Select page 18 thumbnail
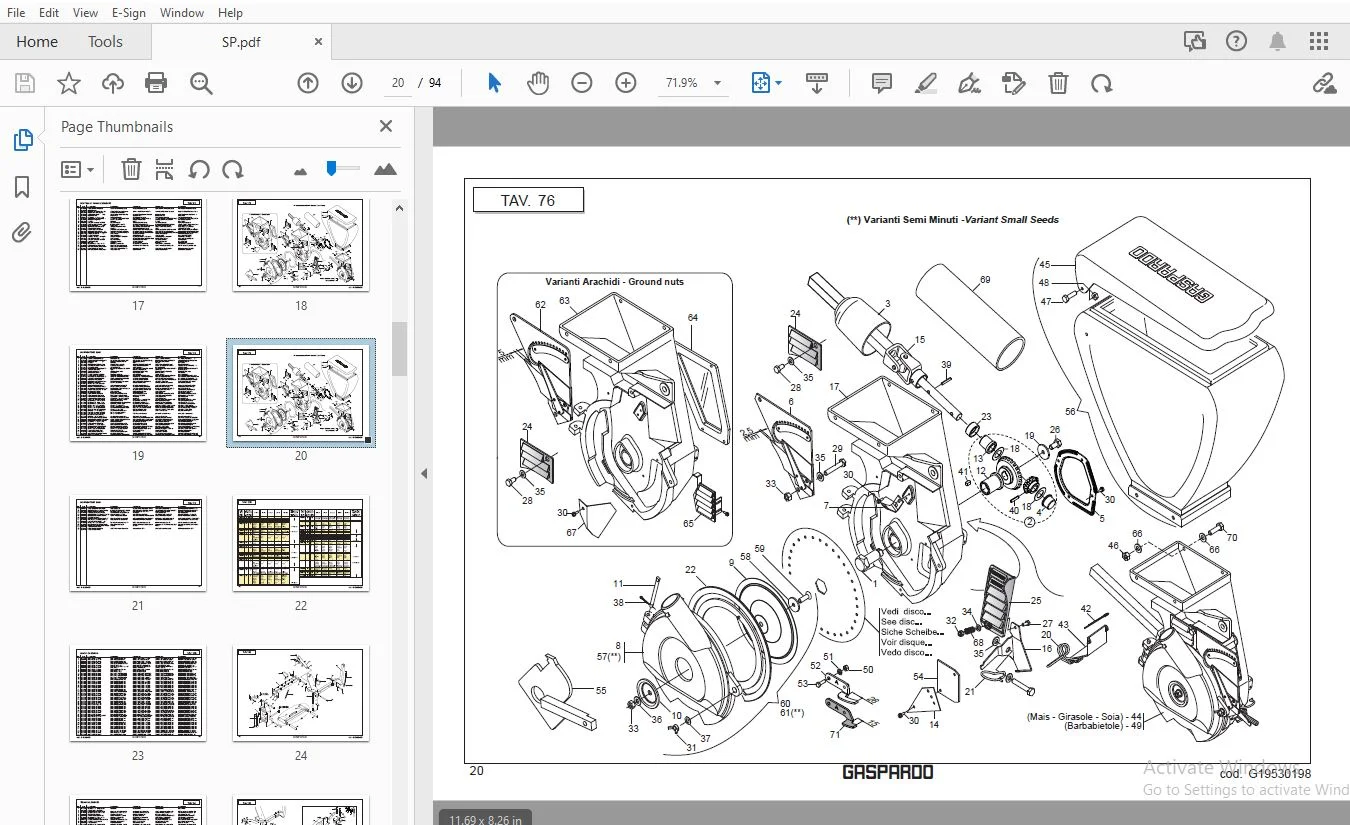The image size is (1350, 825). coord(301,244)
